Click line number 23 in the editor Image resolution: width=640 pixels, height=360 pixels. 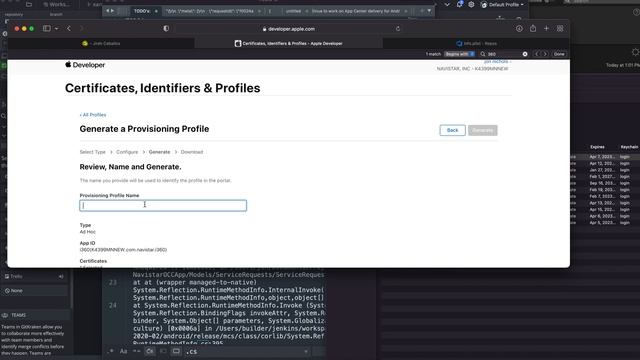coord(113,282)
